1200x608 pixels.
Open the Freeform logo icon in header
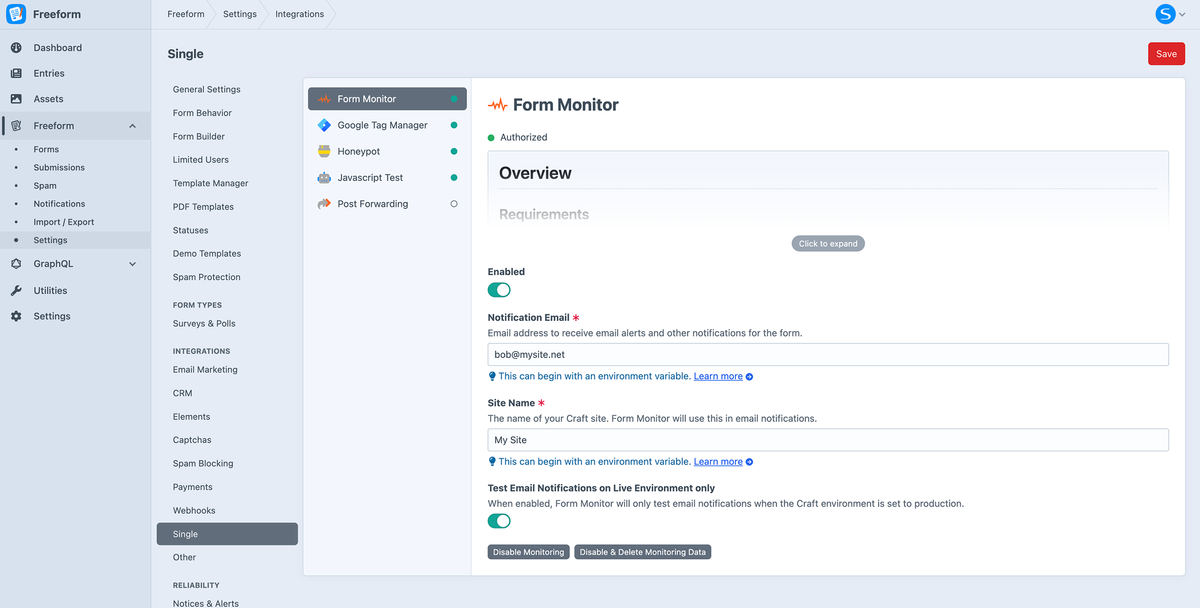pos(16,14)
